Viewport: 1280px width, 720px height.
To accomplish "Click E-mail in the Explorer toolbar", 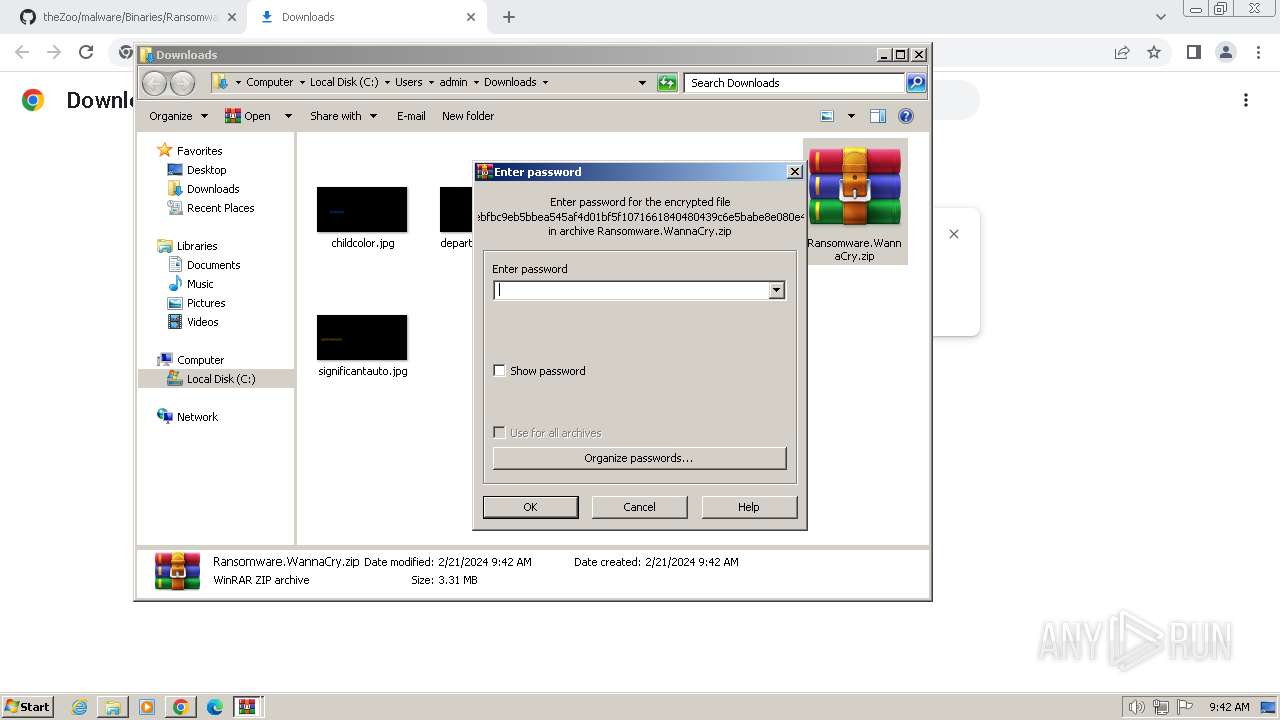I will 411,116.
